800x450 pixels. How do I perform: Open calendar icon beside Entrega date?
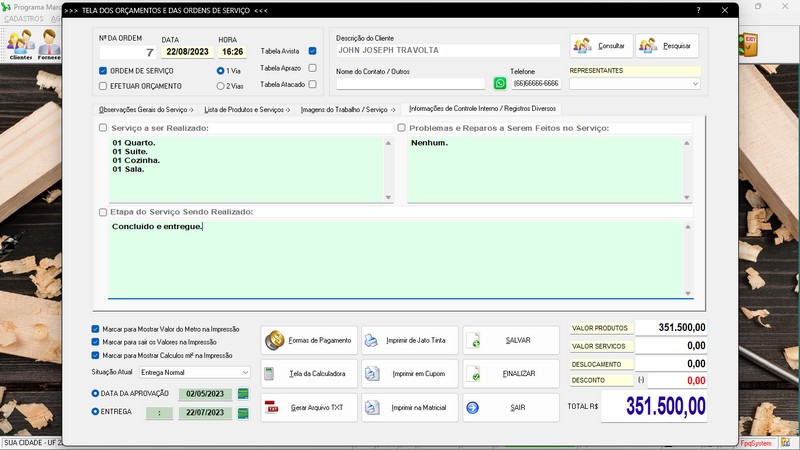coord(243,412)
